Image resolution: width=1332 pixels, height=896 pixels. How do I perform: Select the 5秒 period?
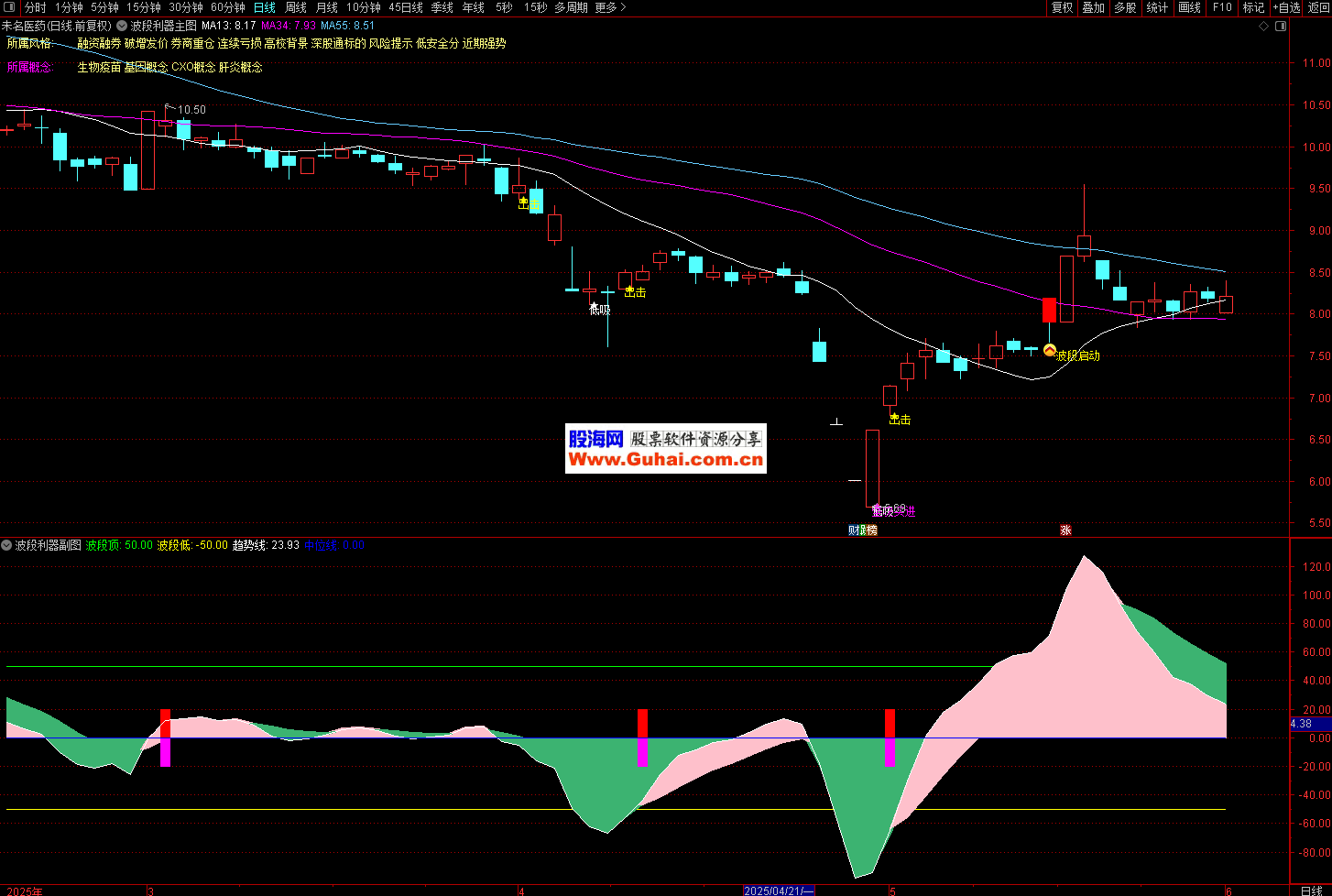504,7
